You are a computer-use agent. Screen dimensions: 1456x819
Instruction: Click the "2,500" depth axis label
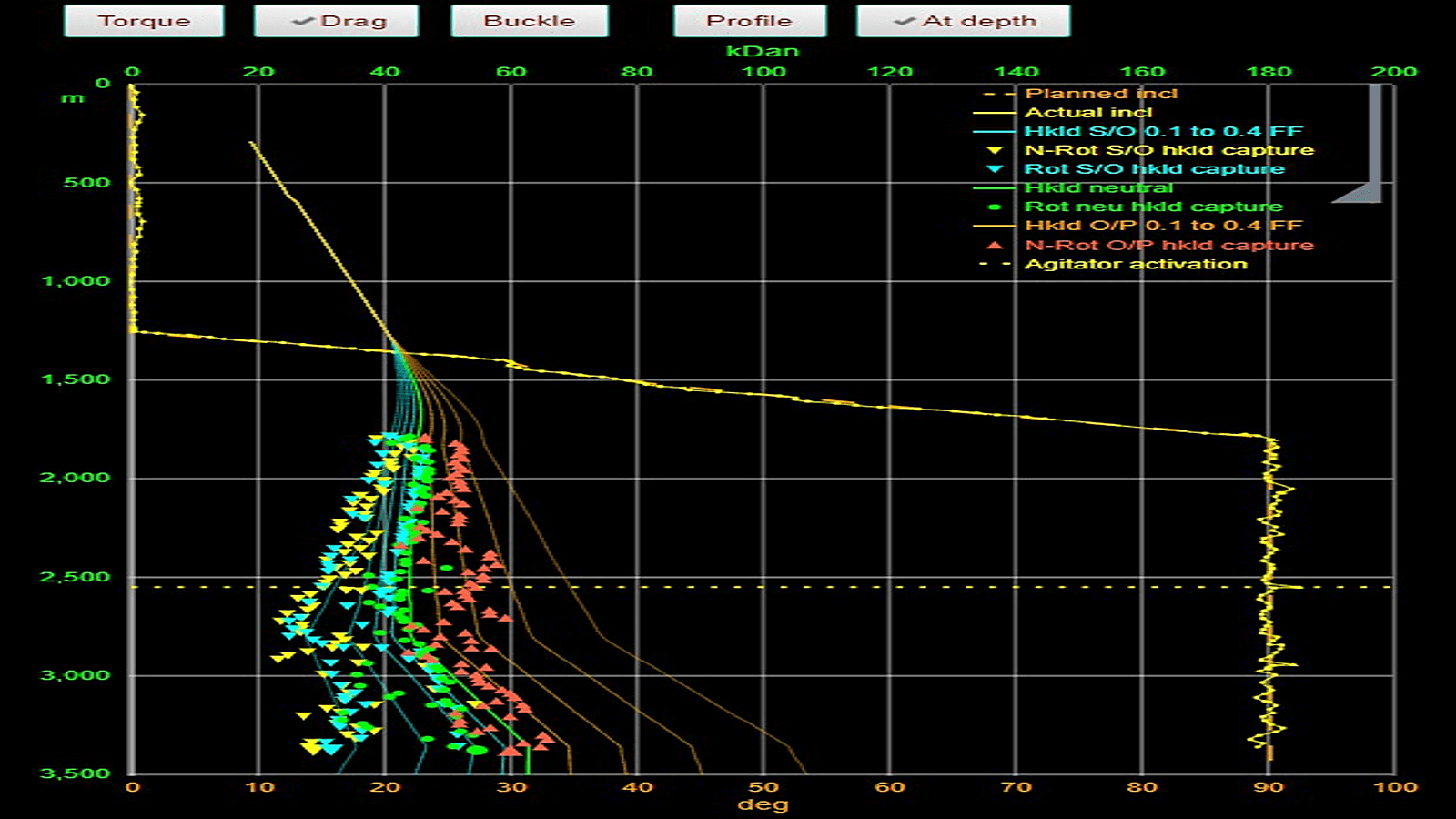[x=75, y=577]
